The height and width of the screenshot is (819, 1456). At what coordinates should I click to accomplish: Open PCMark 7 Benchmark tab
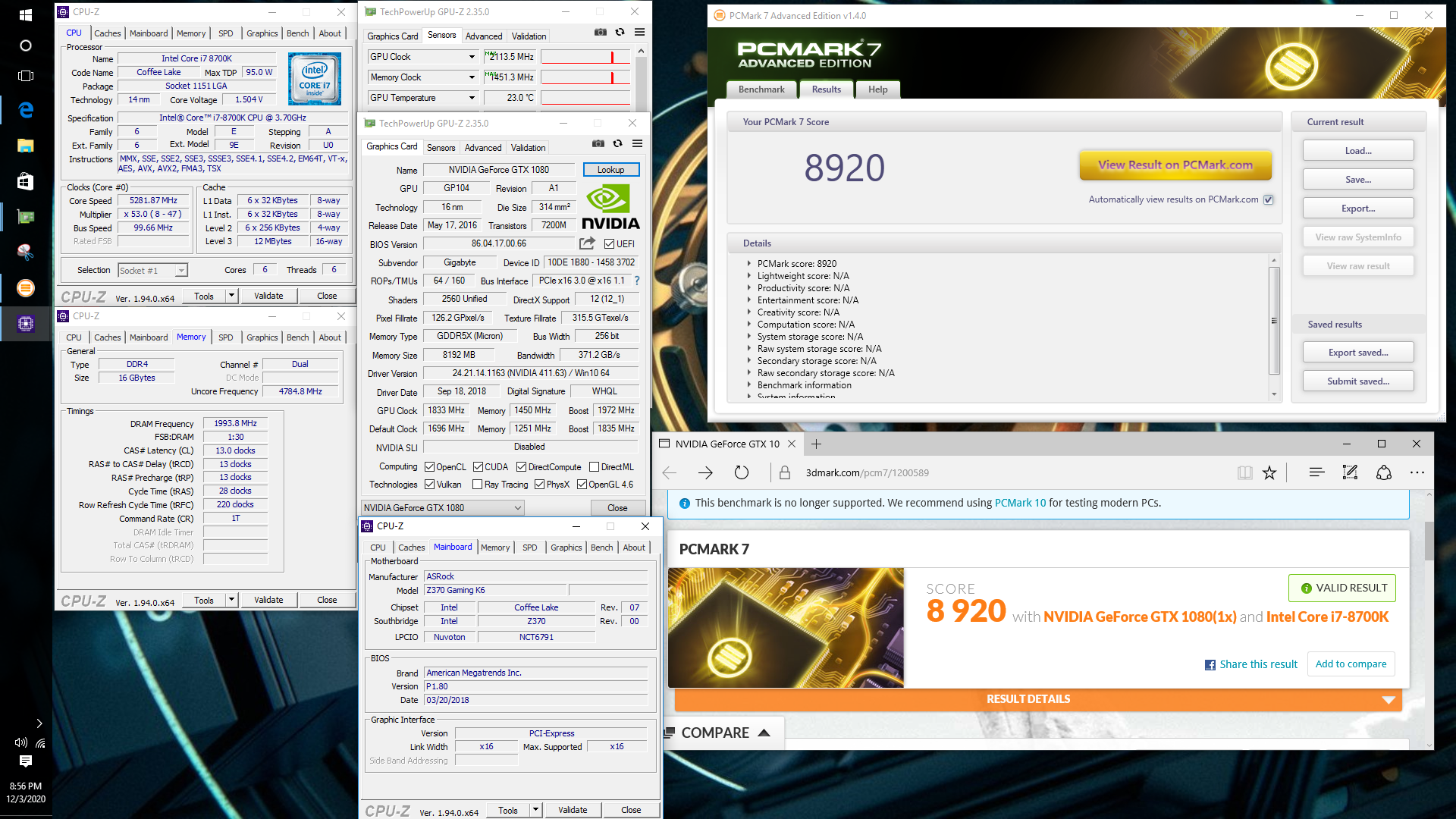tap(761, 89)
